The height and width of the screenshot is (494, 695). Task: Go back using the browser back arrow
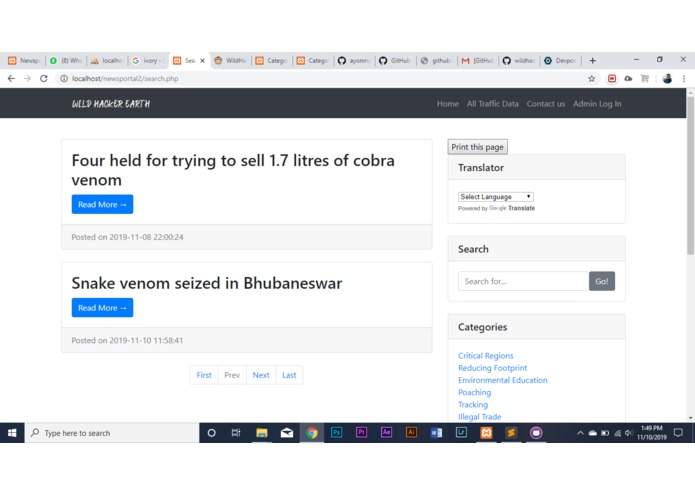point(11,78)
